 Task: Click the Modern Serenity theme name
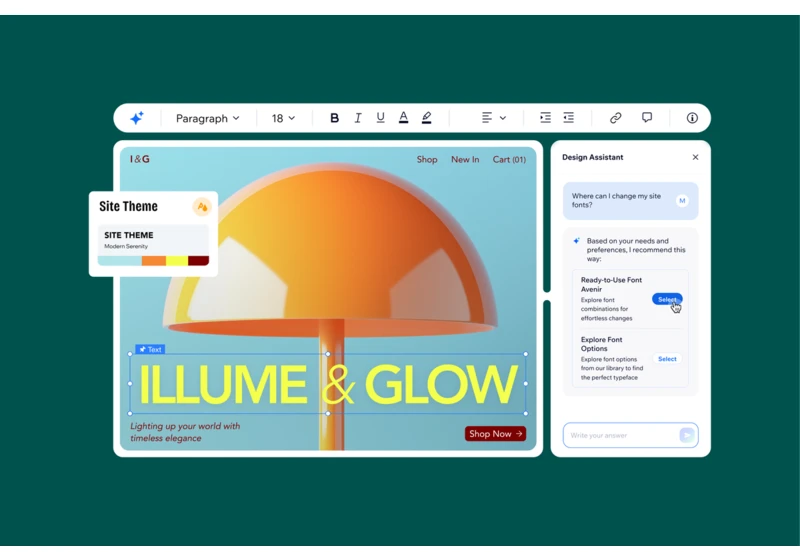(126, 246)
